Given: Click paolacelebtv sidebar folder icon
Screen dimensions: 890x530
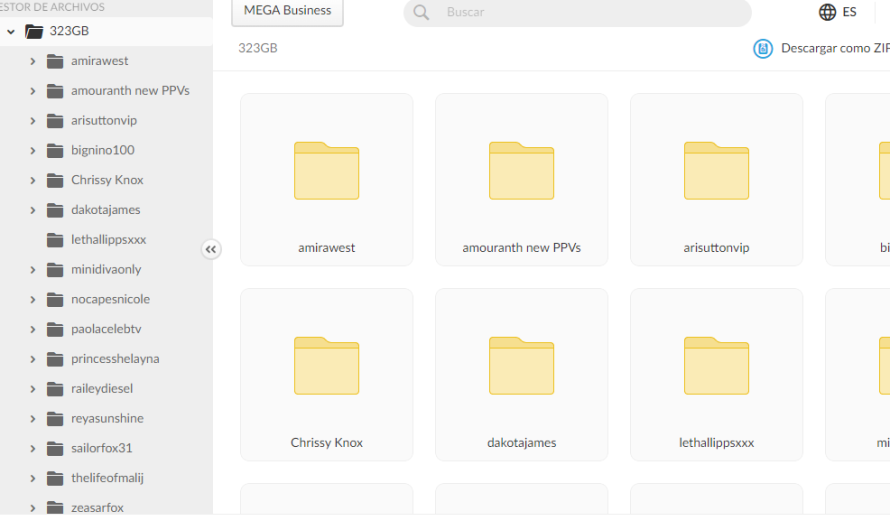Looking at the screenshot, I should 55,329.
